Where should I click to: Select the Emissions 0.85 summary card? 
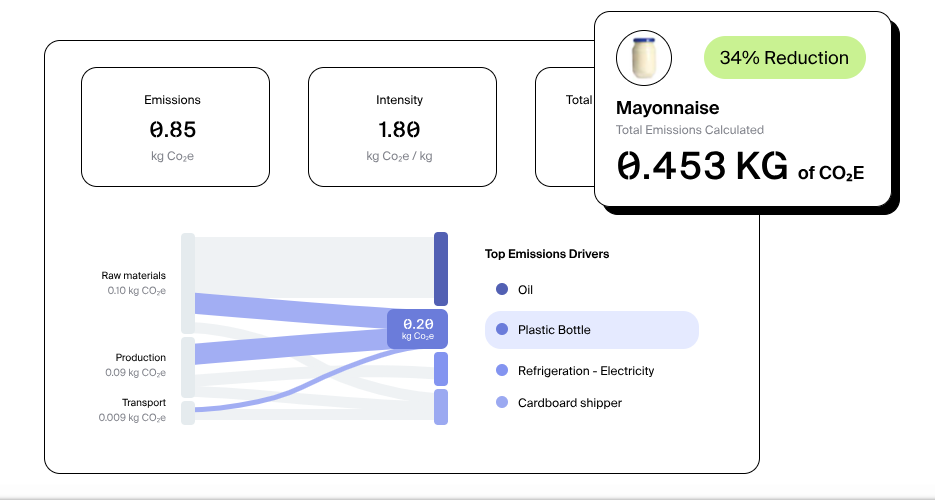click(x=175, y=127)
